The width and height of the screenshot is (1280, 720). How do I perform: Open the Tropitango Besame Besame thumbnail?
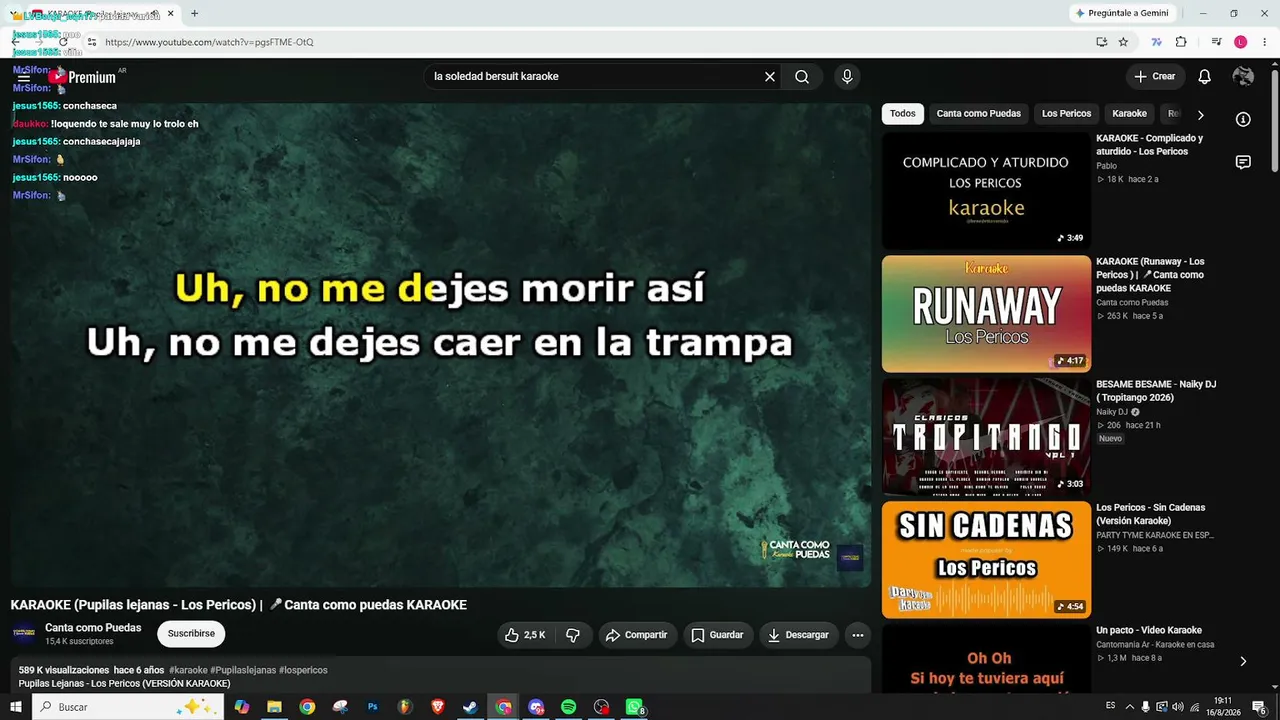point(986,437)
